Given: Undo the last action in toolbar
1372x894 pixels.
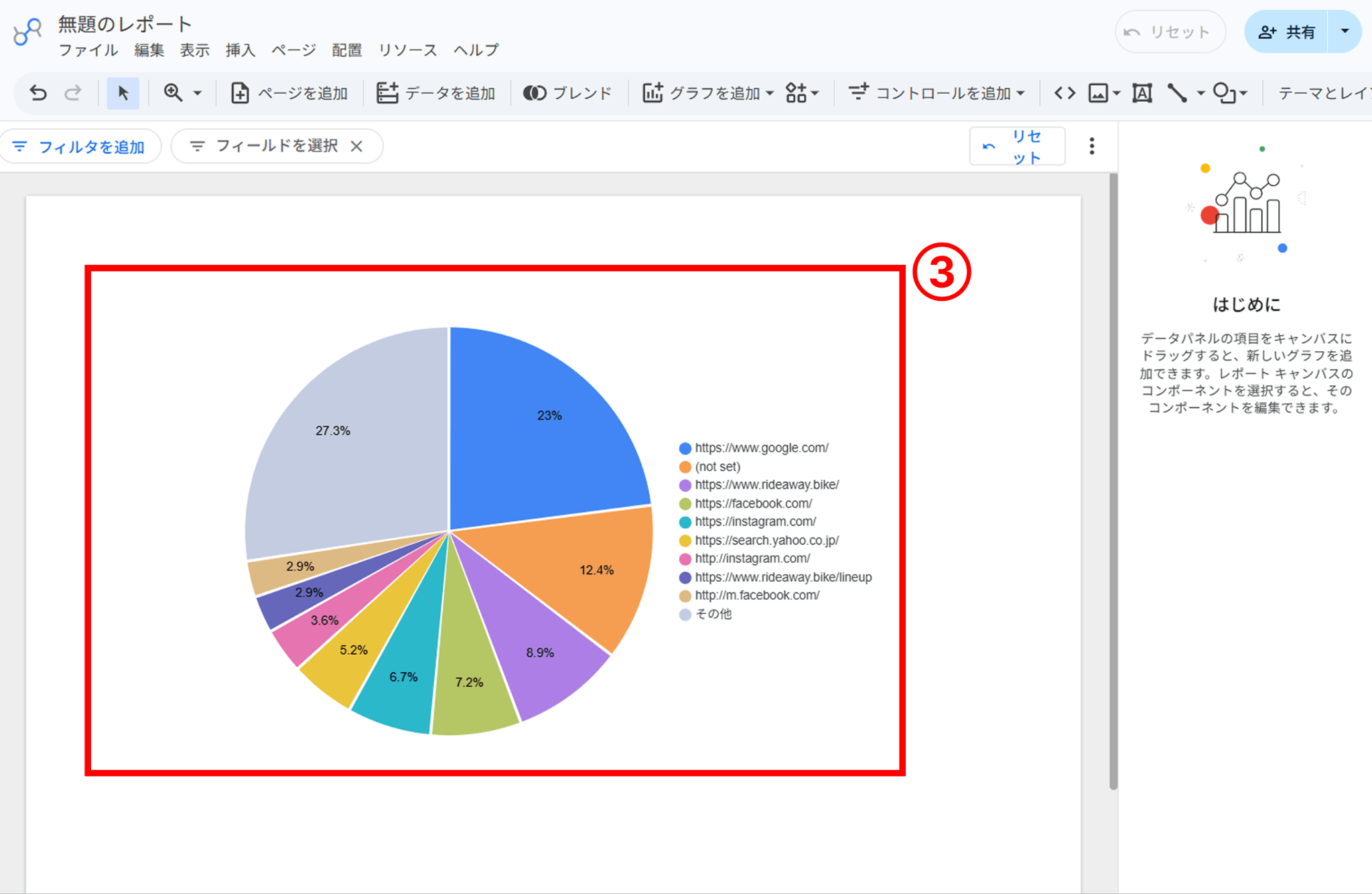Looking at the screenshot, I should point(38,92).
